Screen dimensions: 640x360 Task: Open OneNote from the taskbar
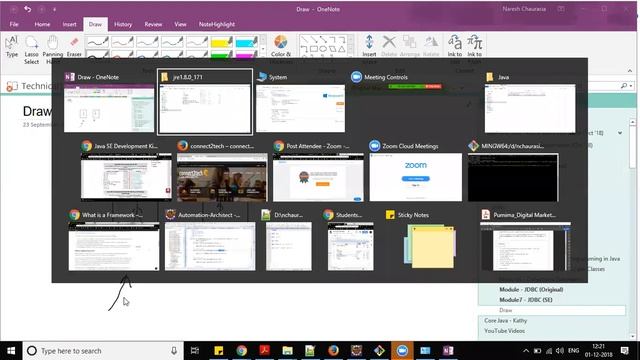(448, 351)
